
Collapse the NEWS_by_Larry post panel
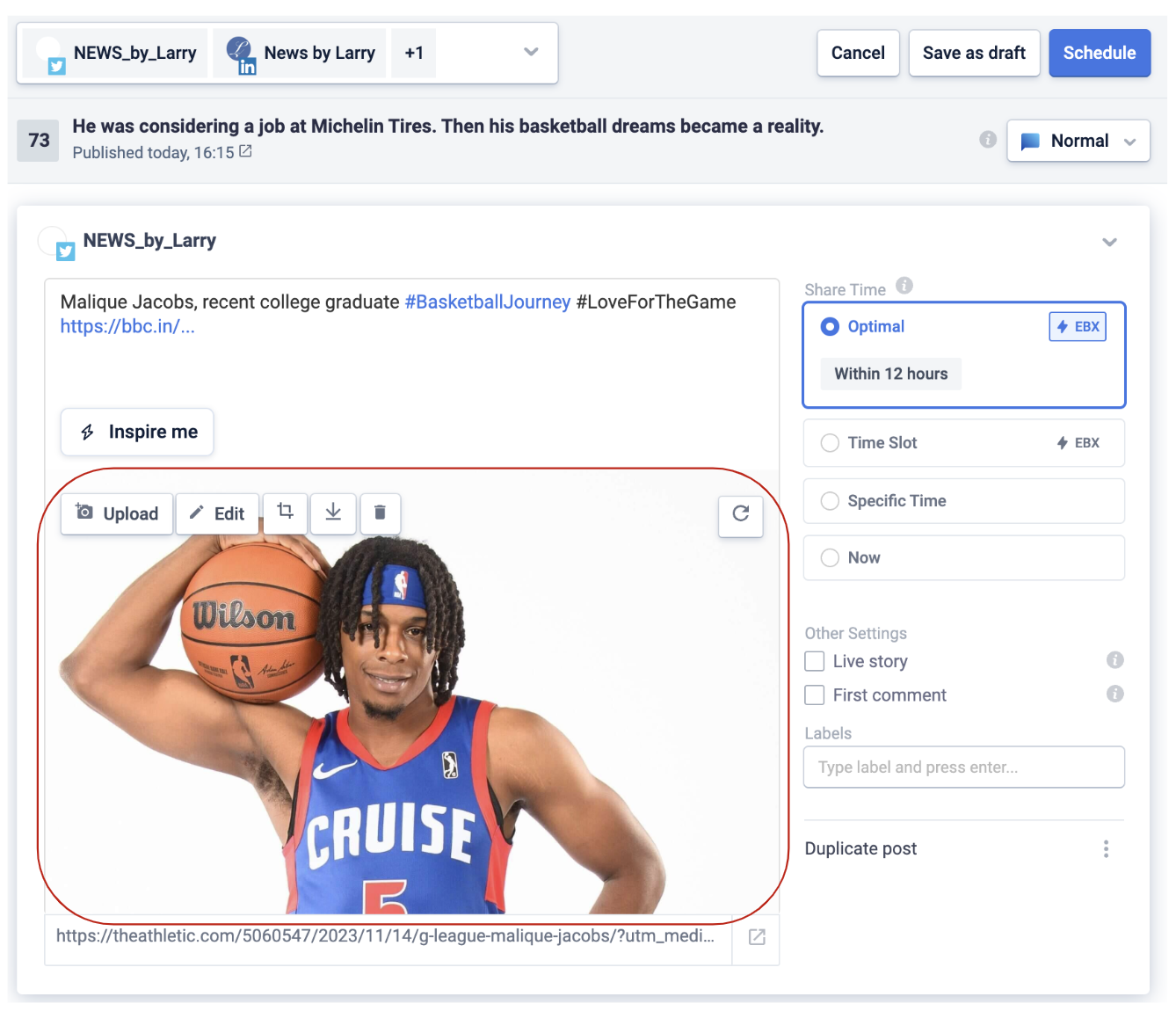tap(1109, 242)
